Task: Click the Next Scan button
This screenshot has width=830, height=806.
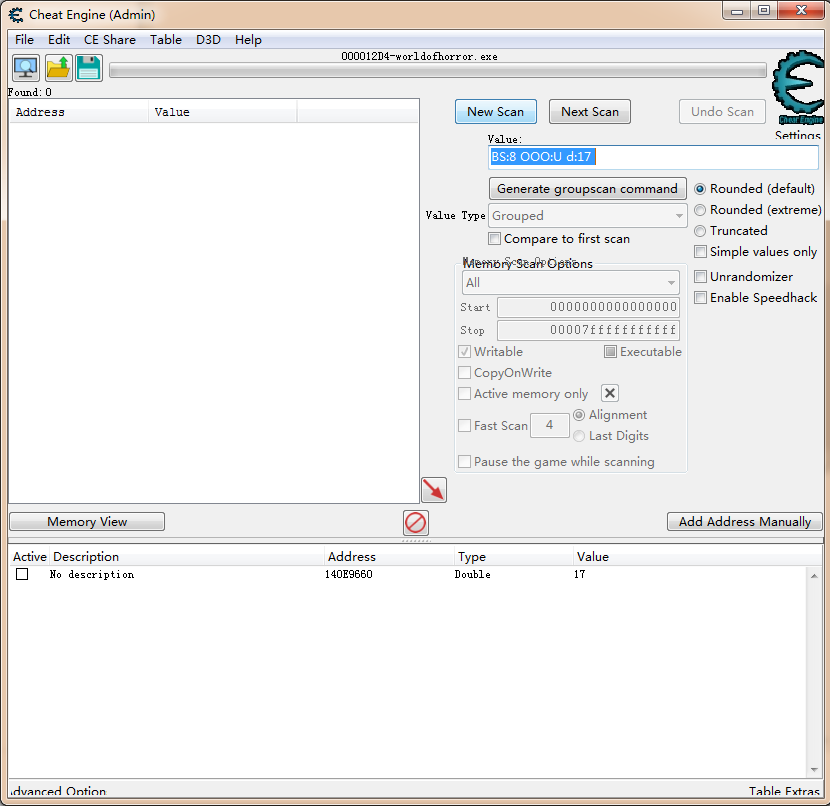Action: tap(590, 112)
